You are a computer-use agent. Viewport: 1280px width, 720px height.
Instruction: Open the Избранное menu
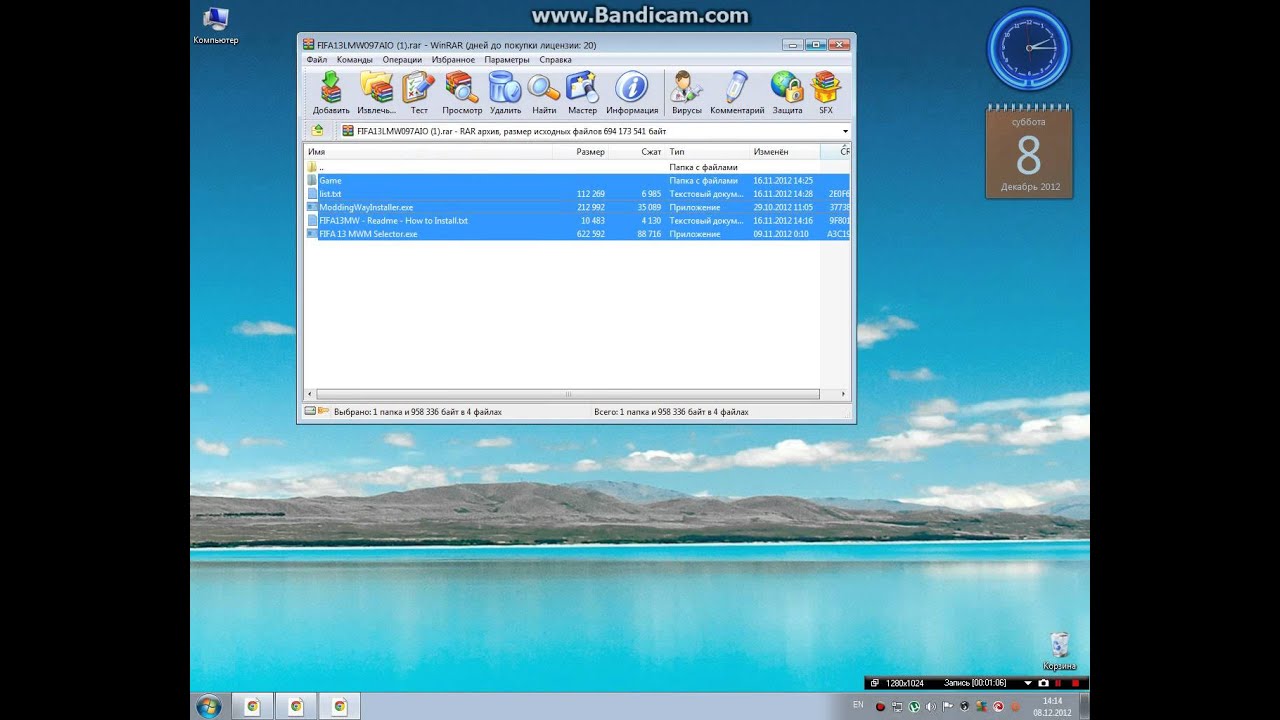pos(454,60)
